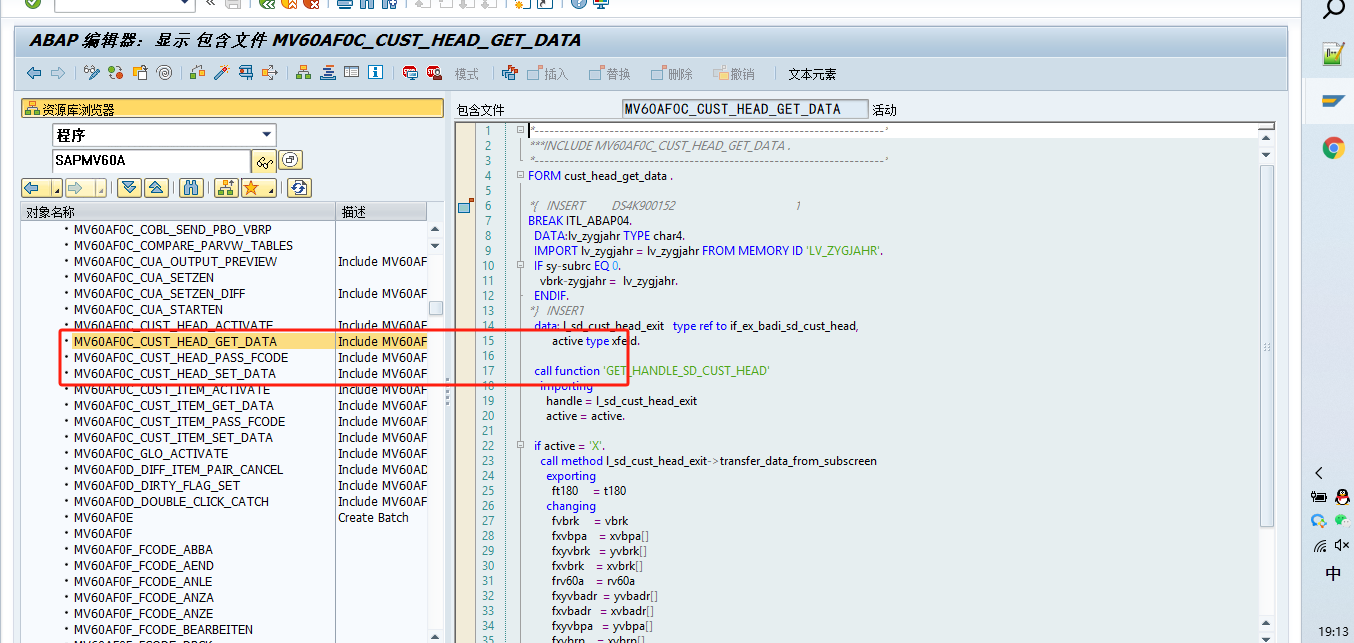The width and height of the screenshot is (1354, 643).
Task: Click 对象名称 column header
Action: coord(179,212)
